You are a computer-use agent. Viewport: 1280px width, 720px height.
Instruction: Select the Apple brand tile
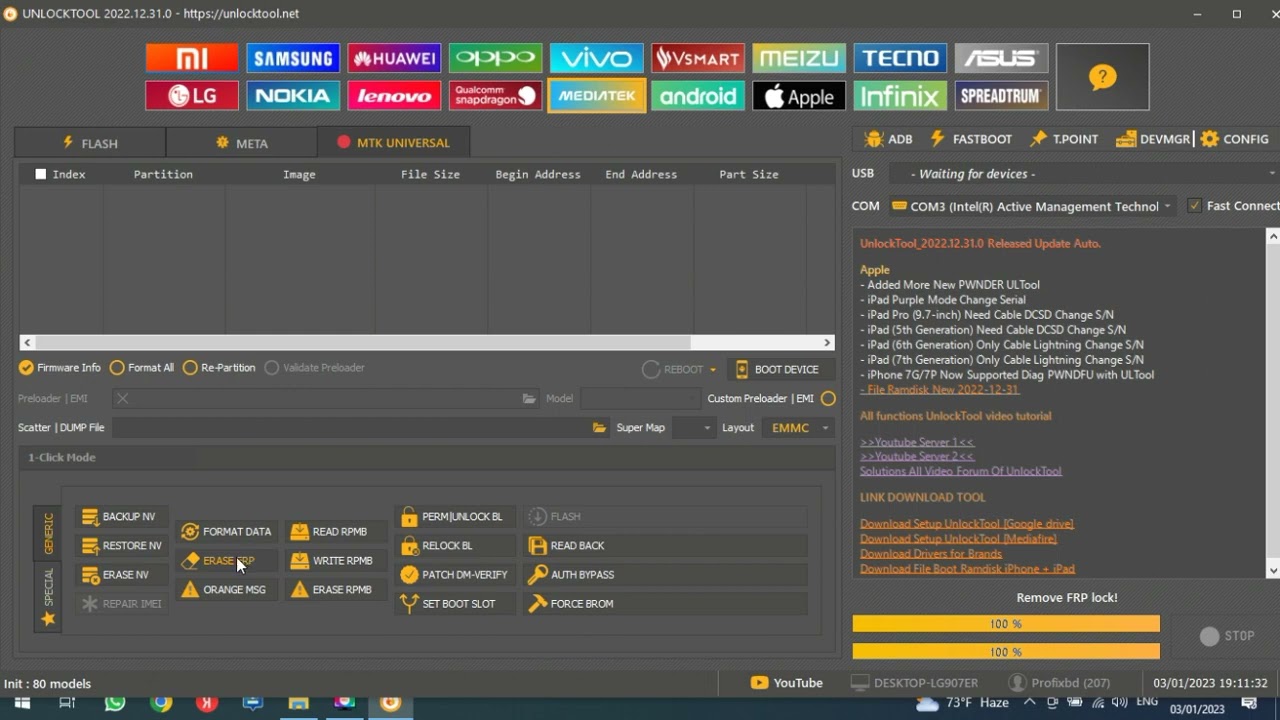(798, 96)
